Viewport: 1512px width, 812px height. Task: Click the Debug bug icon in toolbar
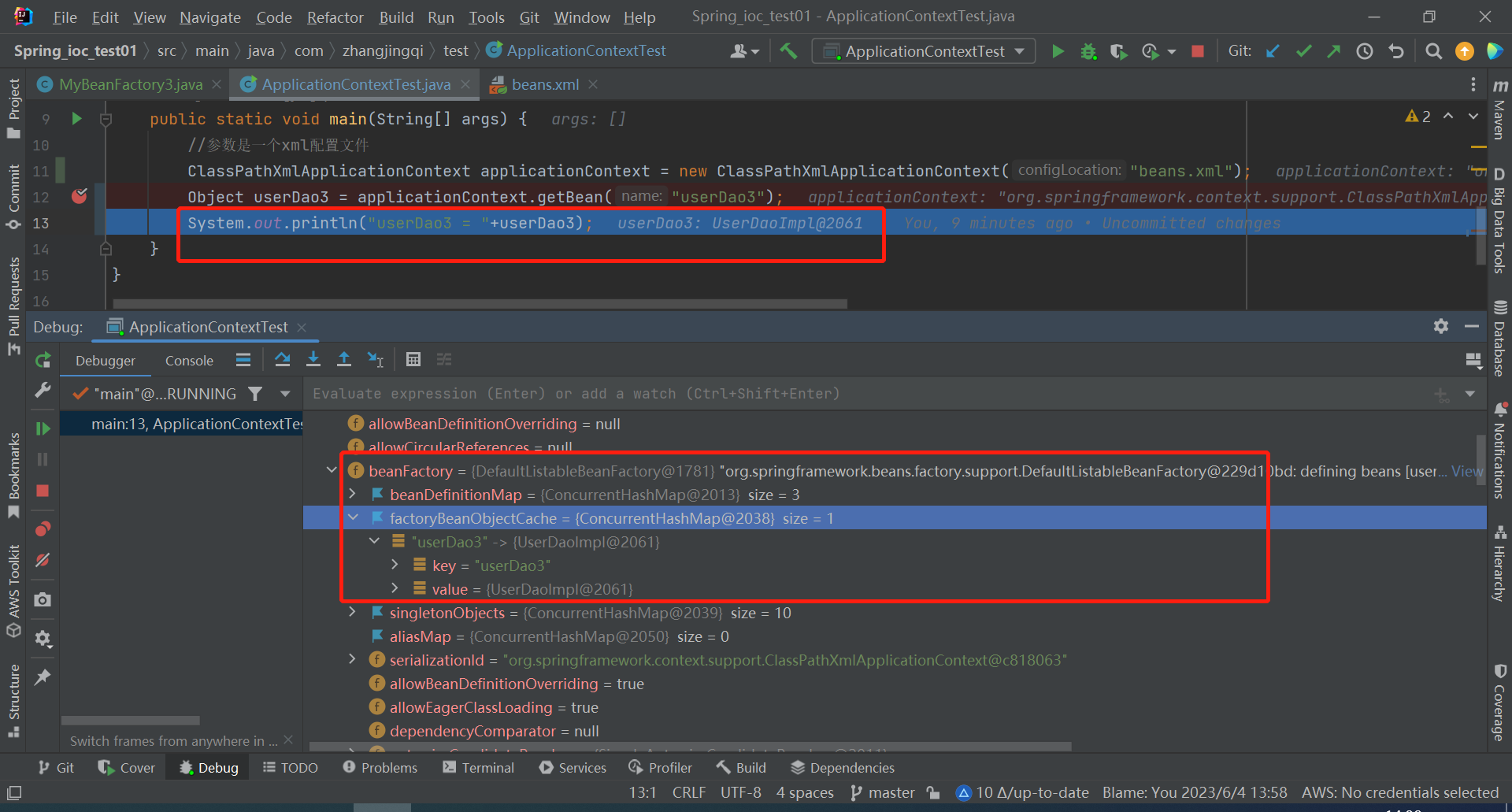pyautogui.click(x=1088, y=51)
